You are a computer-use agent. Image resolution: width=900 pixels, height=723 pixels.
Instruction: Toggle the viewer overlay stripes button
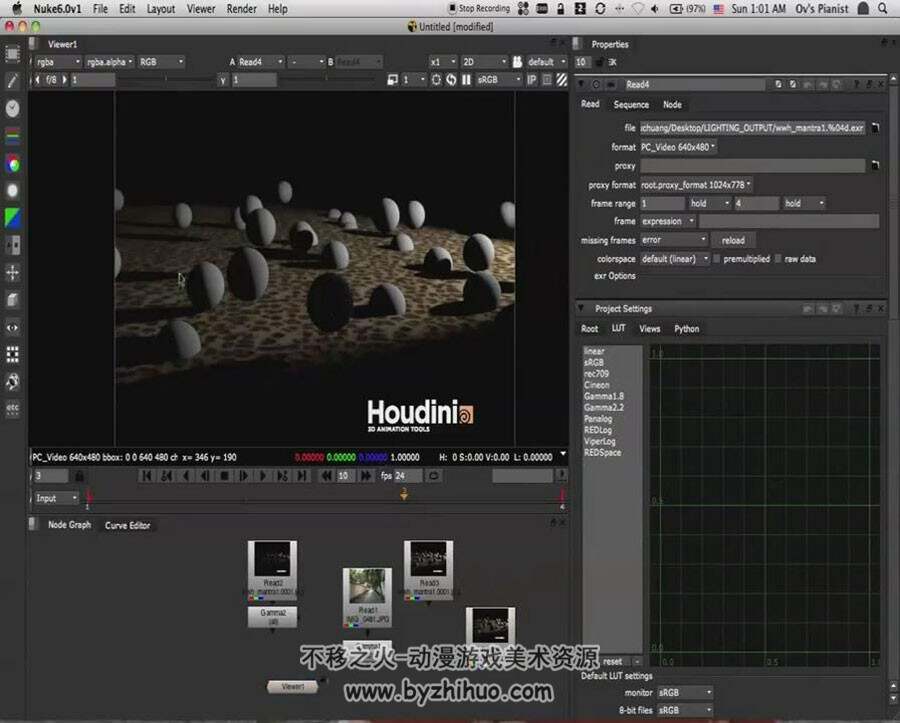pos(561,80)
